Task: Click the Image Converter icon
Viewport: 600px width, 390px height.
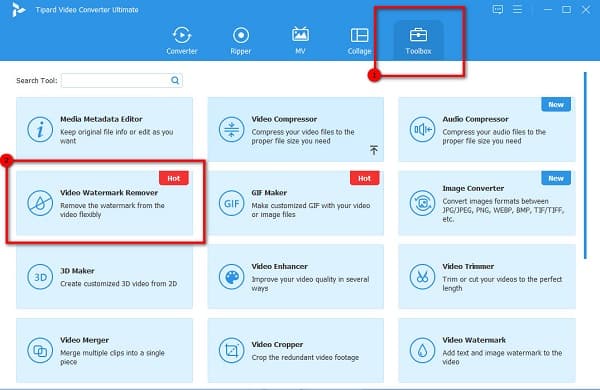Action: [x=422, y=203]
